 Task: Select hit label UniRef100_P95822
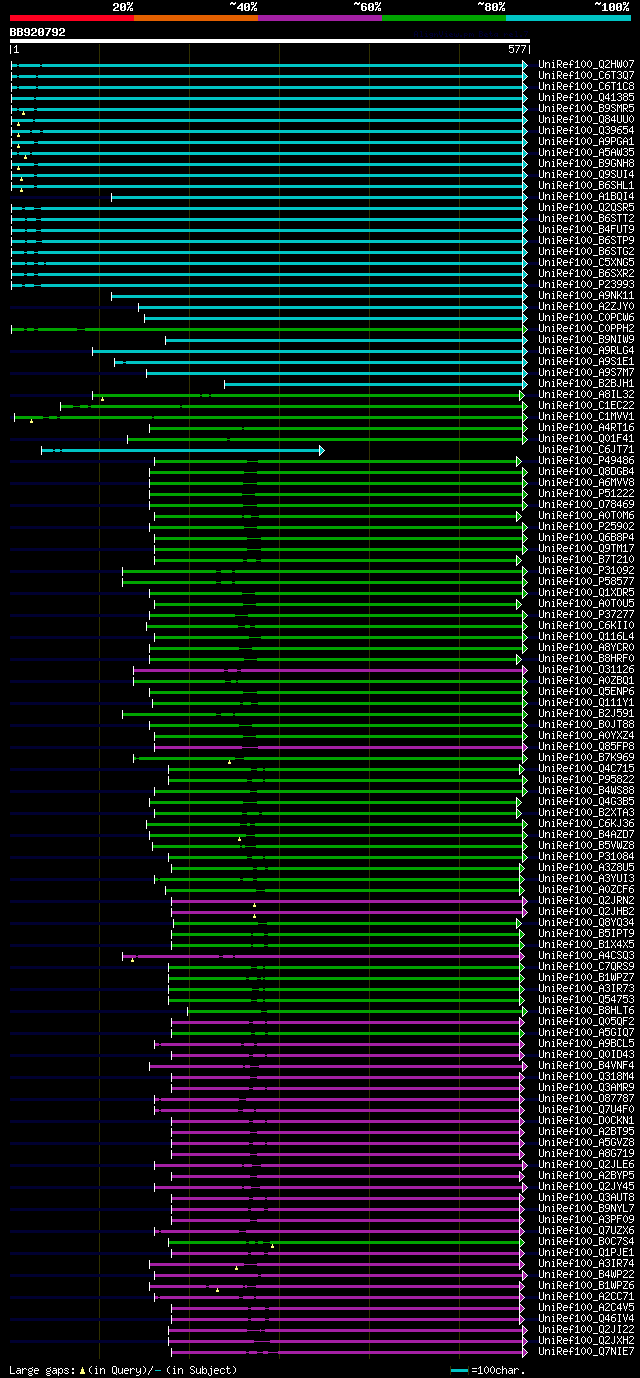click(586, 779)
